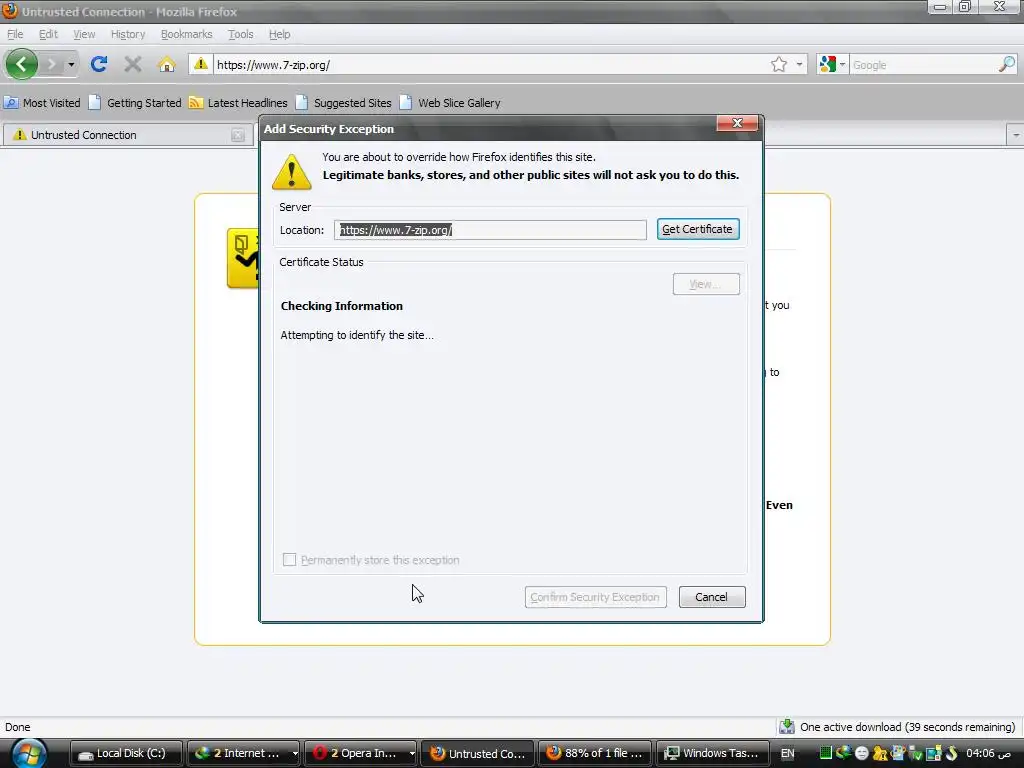Open the list all tabs dropdown
This screenshot has width=1024, height=768.
point(1015,135)
